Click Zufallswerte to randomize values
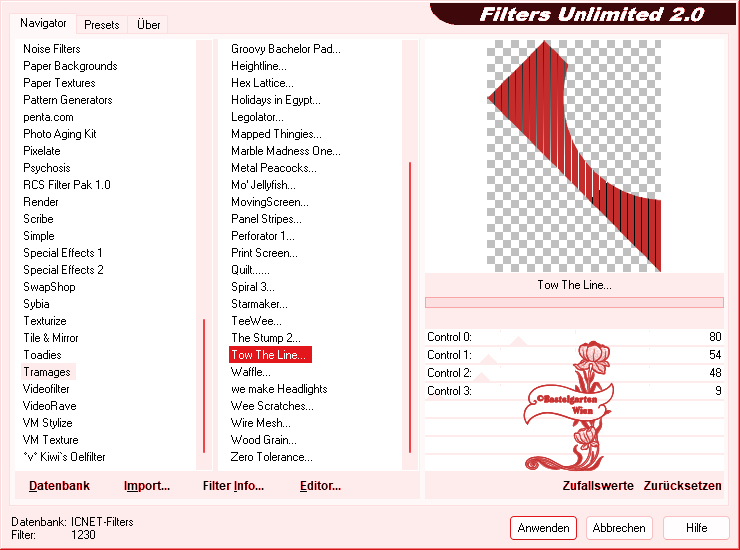740x550 pixels. (598, 486)
